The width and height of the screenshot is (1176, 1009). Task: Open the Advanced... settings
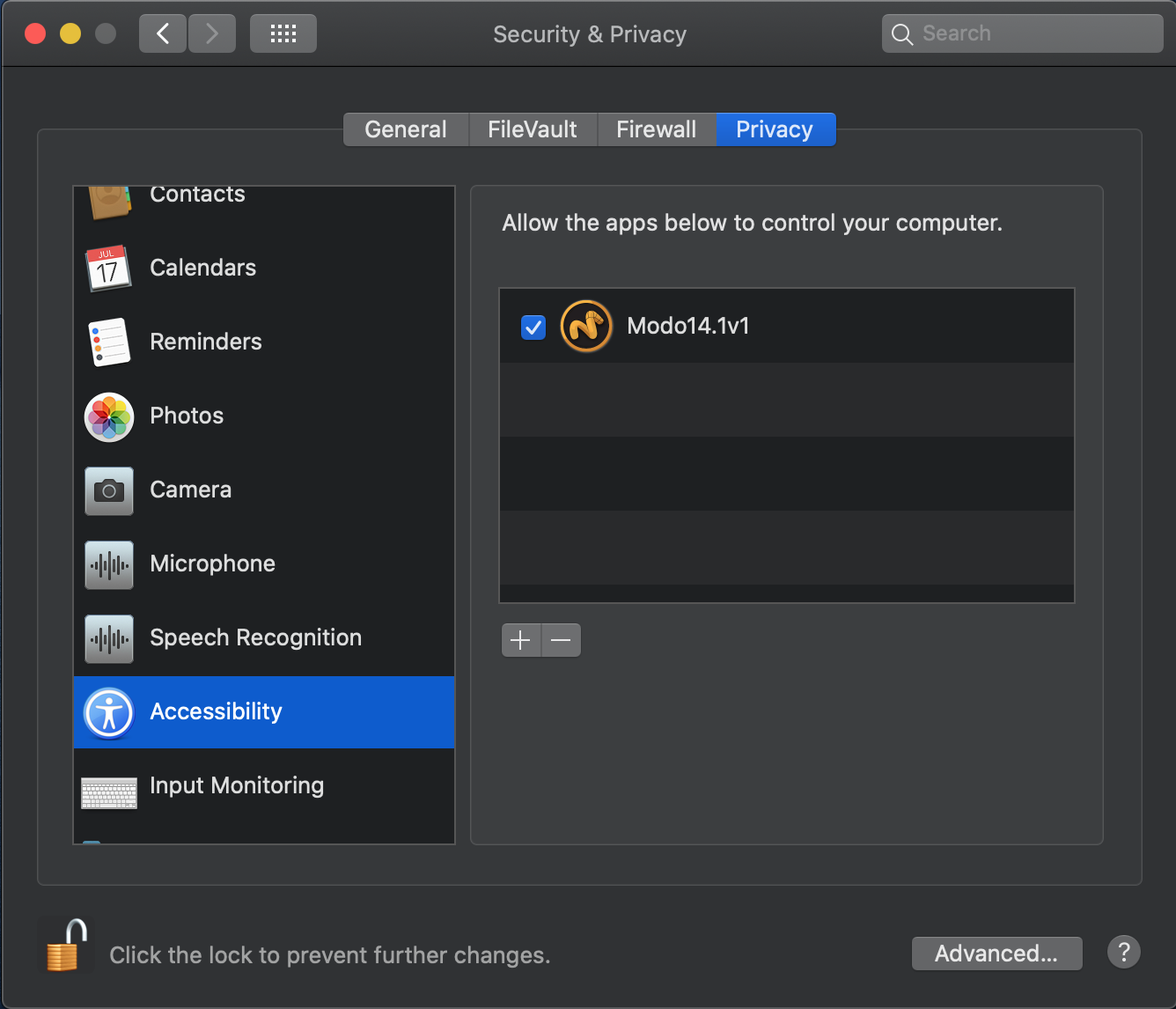[x=996, y=954]
